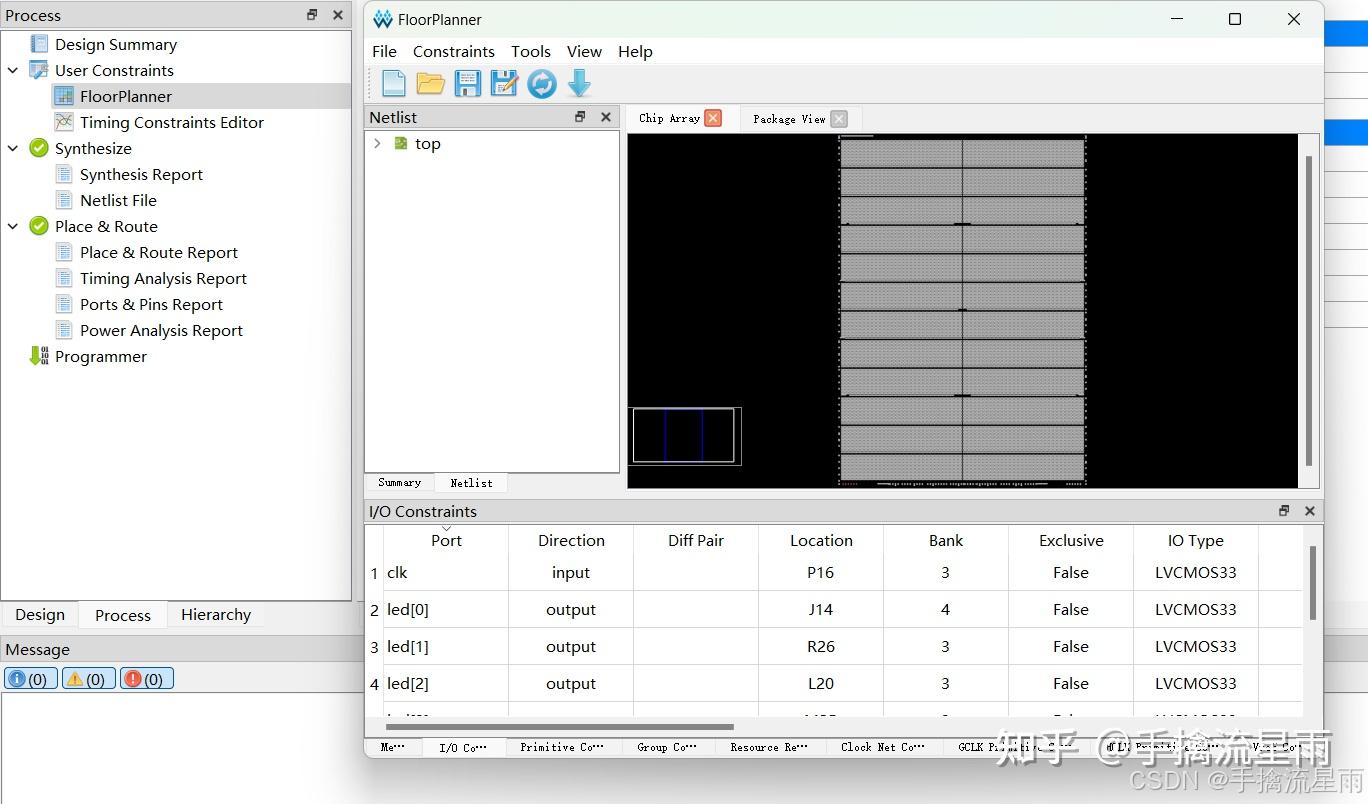1368x804 pixels.
Task: Collapse the Synthesize tree section
Action: click(13, 148)
